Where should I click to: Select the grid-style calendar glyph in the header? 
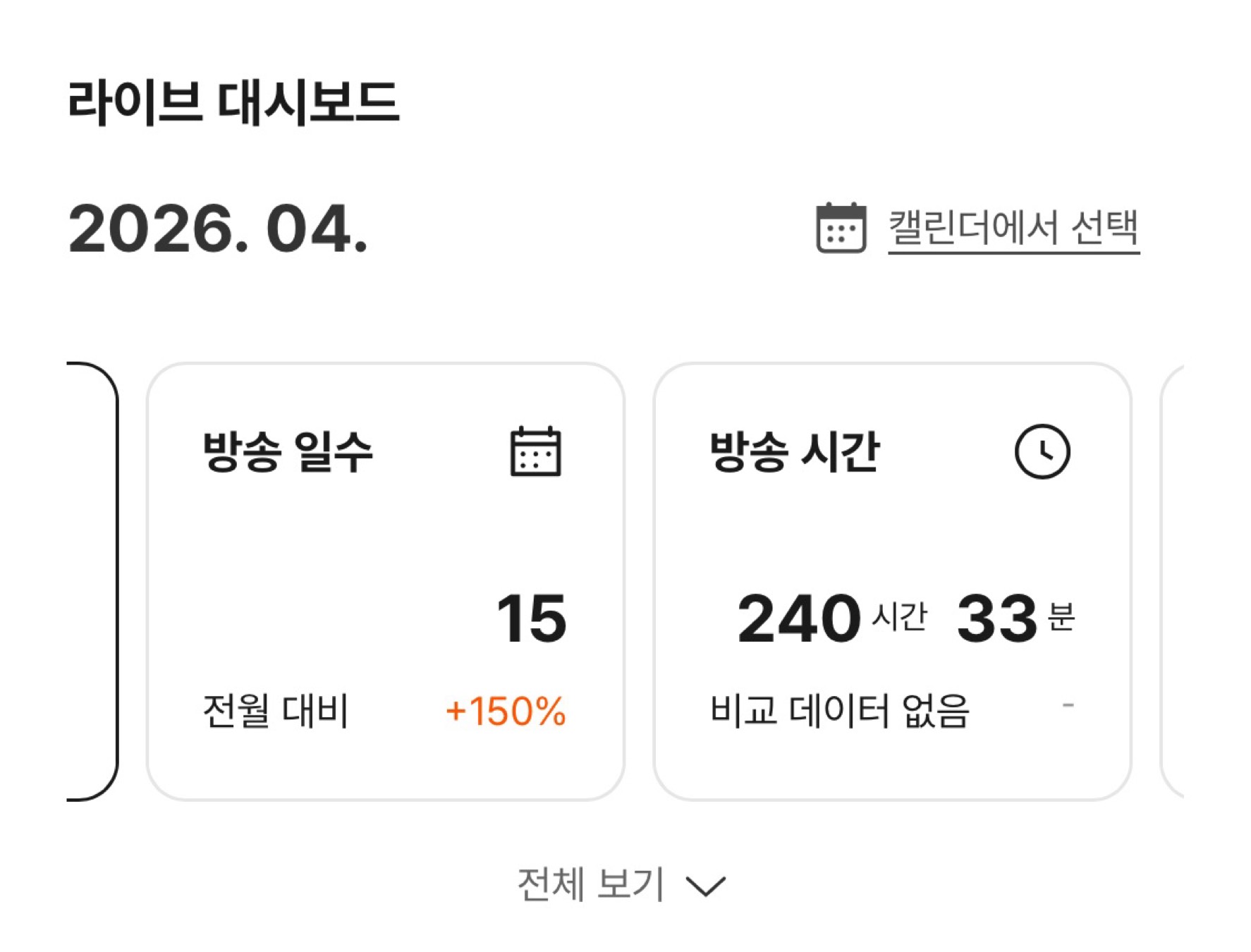pyautogui.click(x=840, y=227)
